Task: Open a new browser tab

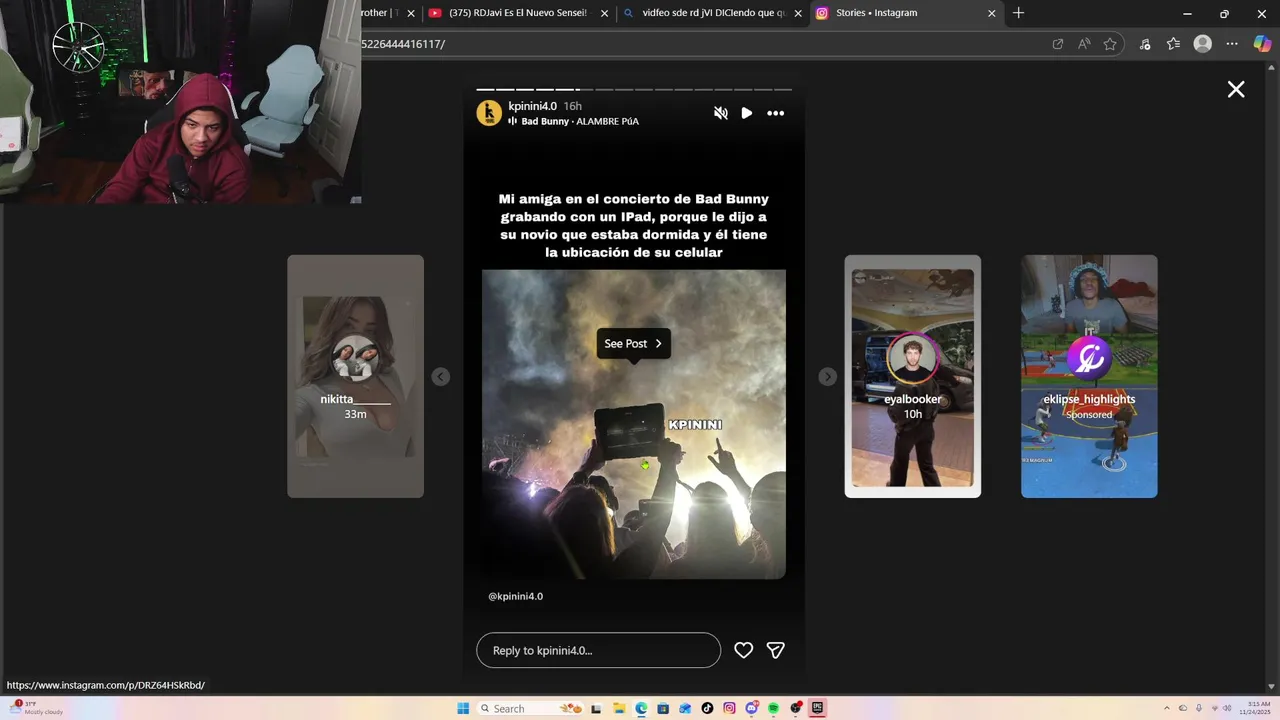Action: pyautogui.click(x=1018, y=13)
